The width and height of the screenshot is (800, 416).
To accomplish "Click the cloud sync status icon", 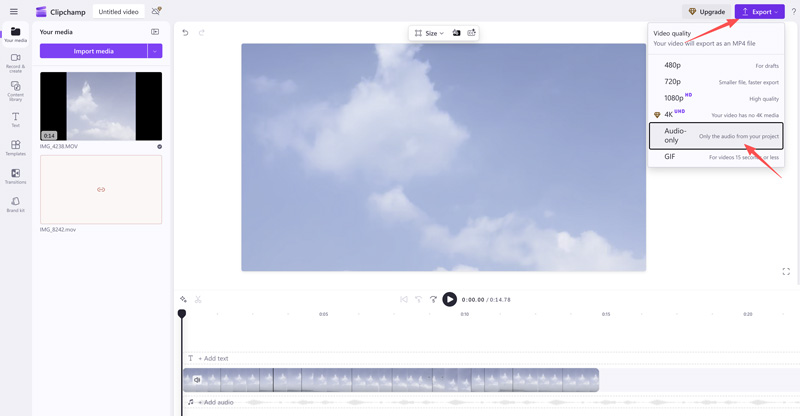I will click(157, 11).
